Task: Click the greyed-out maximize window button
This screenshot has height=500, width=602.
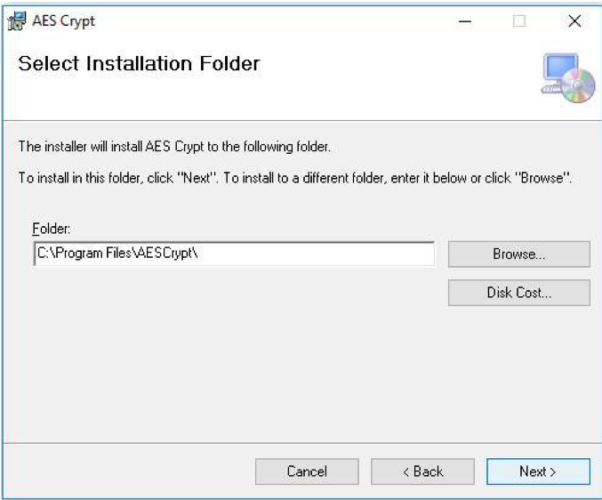Action: point(520,21)
